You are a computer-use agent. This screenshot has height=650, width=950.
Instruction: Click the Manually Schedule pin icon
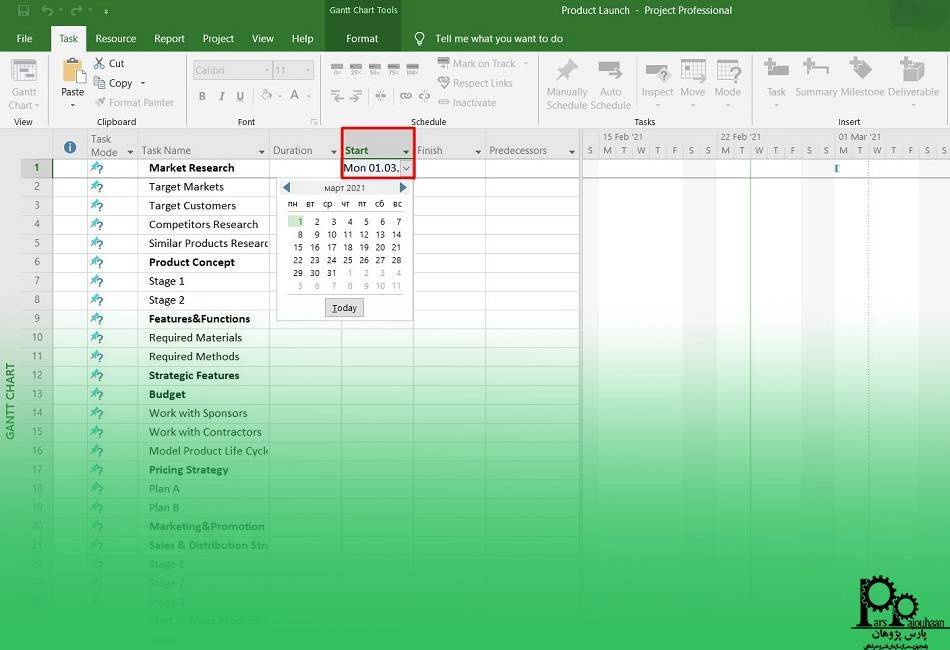tap(567, 71)
